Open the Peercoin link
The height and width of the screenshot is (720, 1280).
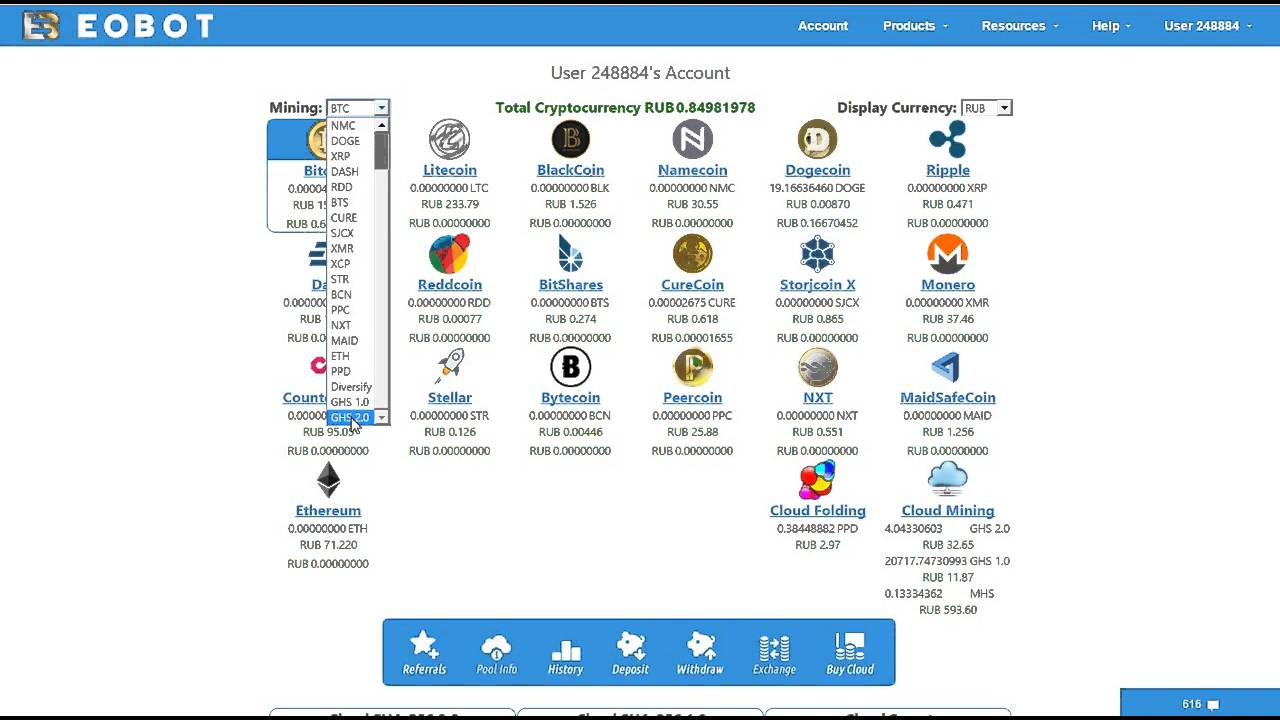692,398
